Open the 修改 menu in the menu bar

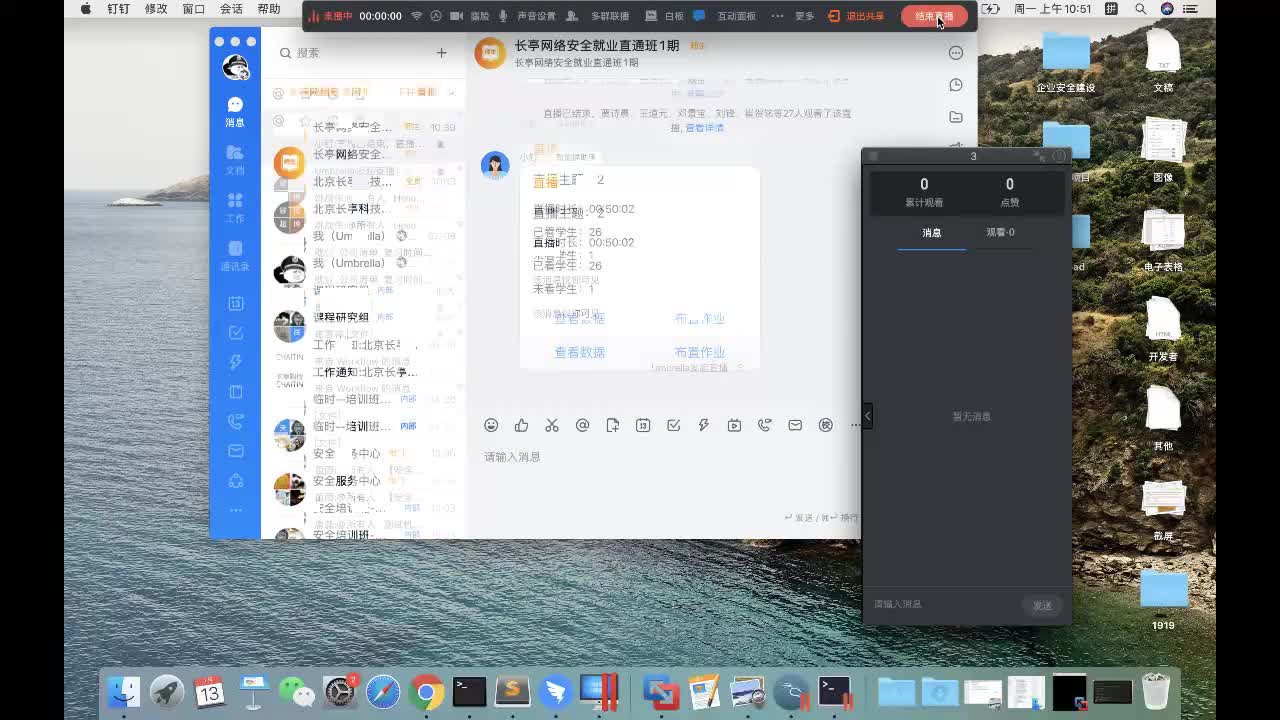(x=156, y=9)
